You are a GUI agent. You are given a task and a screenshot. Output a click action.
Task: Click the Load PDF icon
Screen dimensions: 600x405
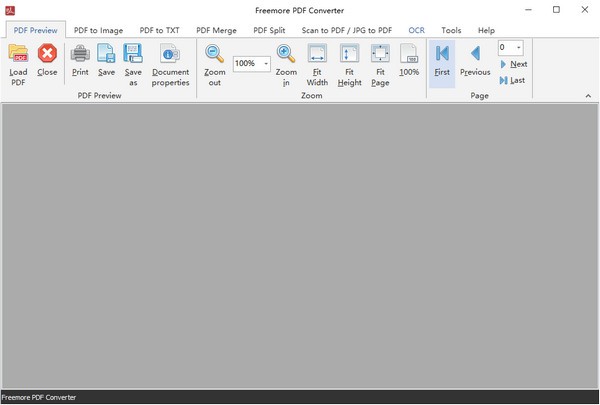pos(18,53)
